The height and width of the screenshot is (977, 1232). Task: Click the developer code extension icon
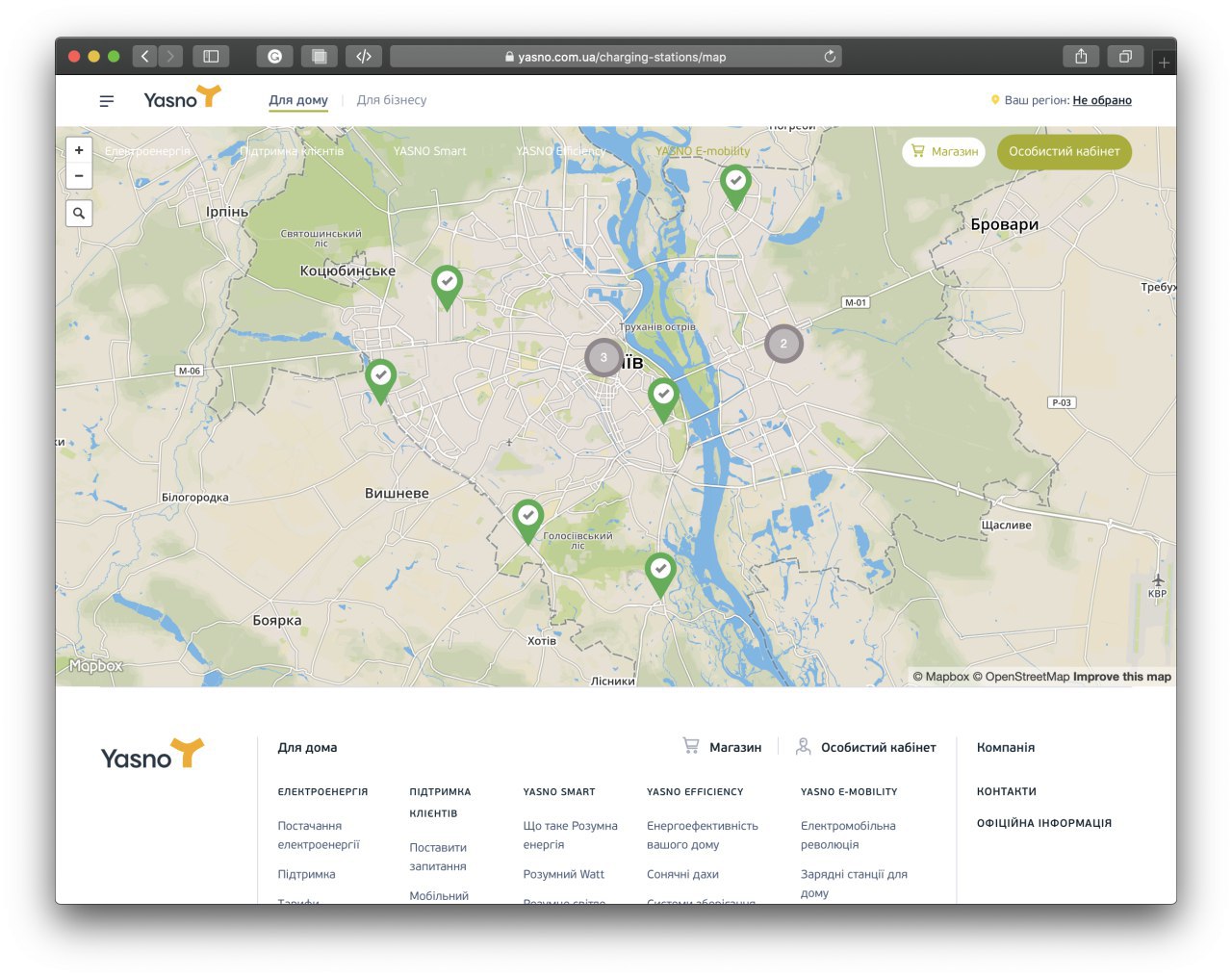tap(364, 57)
